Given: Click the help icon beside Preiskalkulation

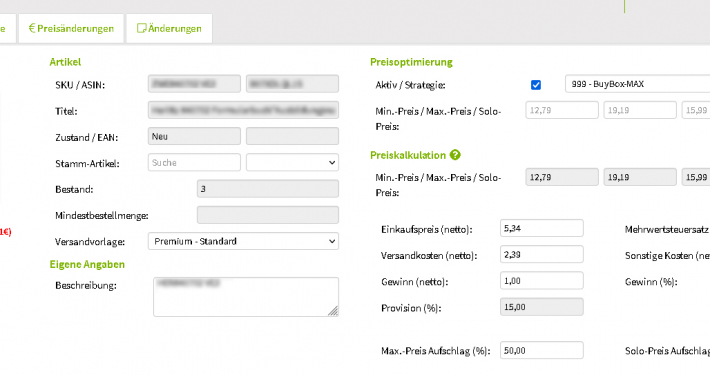Looking at the screenshot, I should 455,155.
